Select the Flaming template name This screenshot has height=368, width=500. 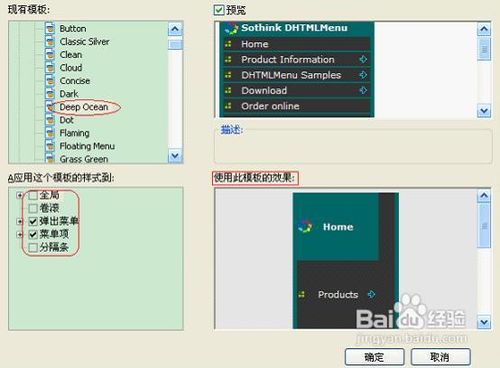click(75, 133)
